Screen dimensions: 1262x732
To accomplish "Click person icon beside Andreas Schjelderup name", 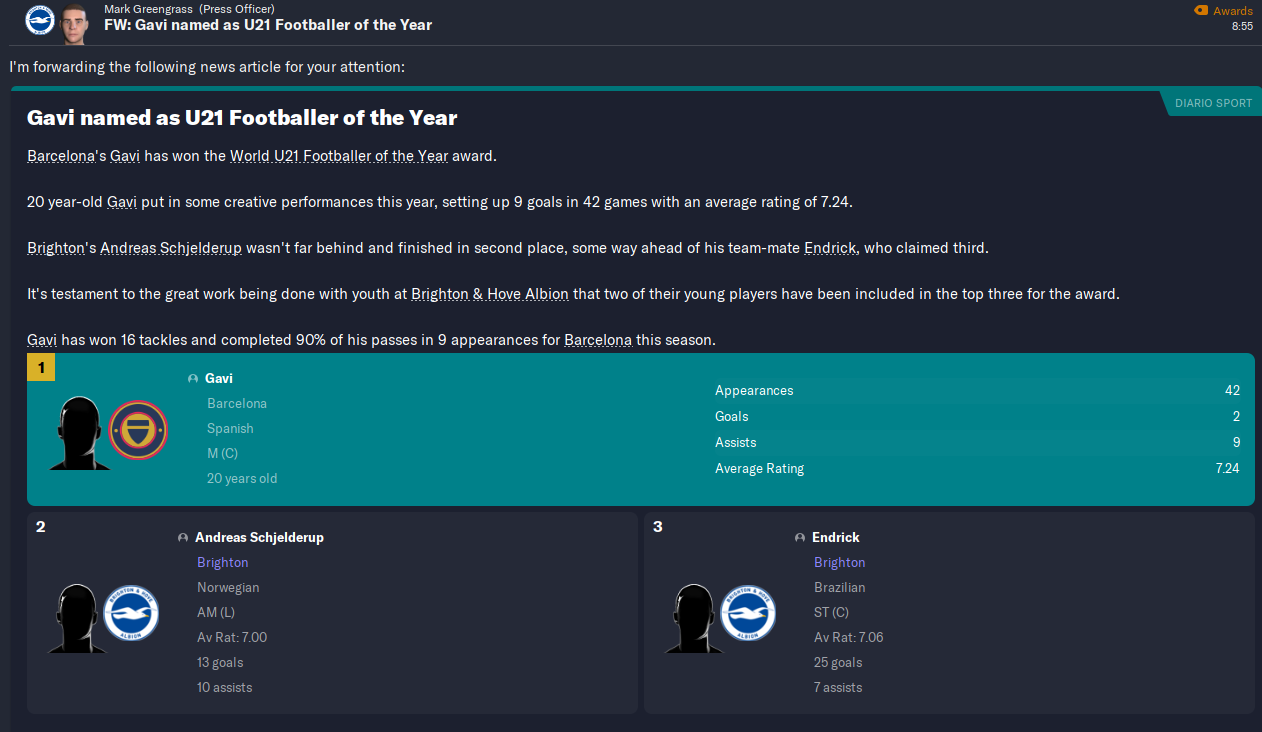I will point(183,538).
